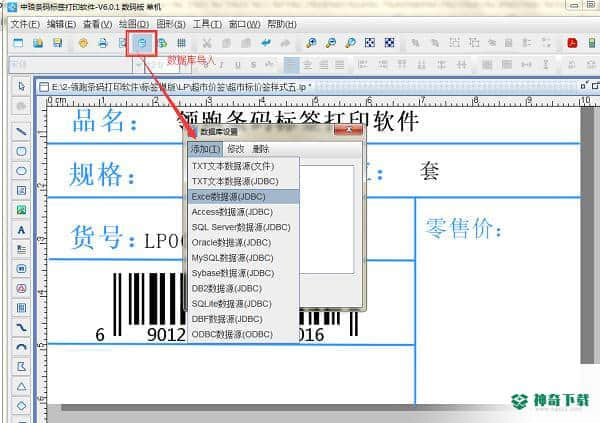Viewport: 600px width, 423px height.
Task: Click the 规格: label on canvas
Action: tap(102, 174)
